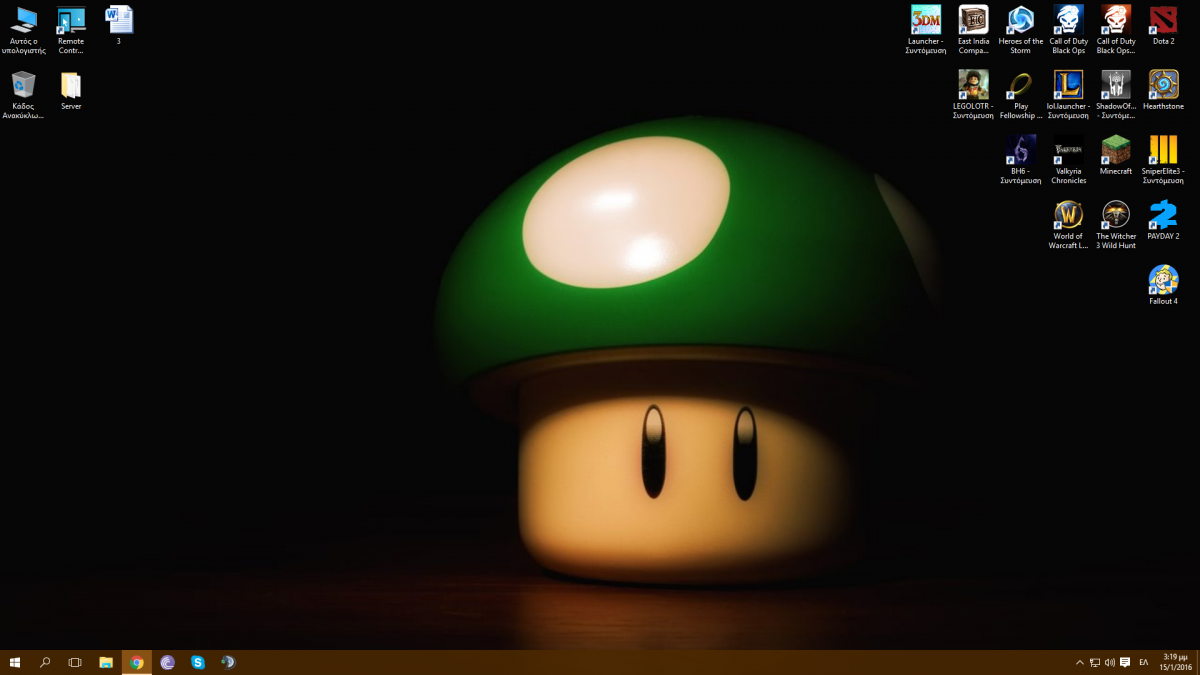This screenshot has width=1200, height=675.
Task: Select the 'Αυτός ο υπολογιστής' desktop icon
Action: point(23,30)
